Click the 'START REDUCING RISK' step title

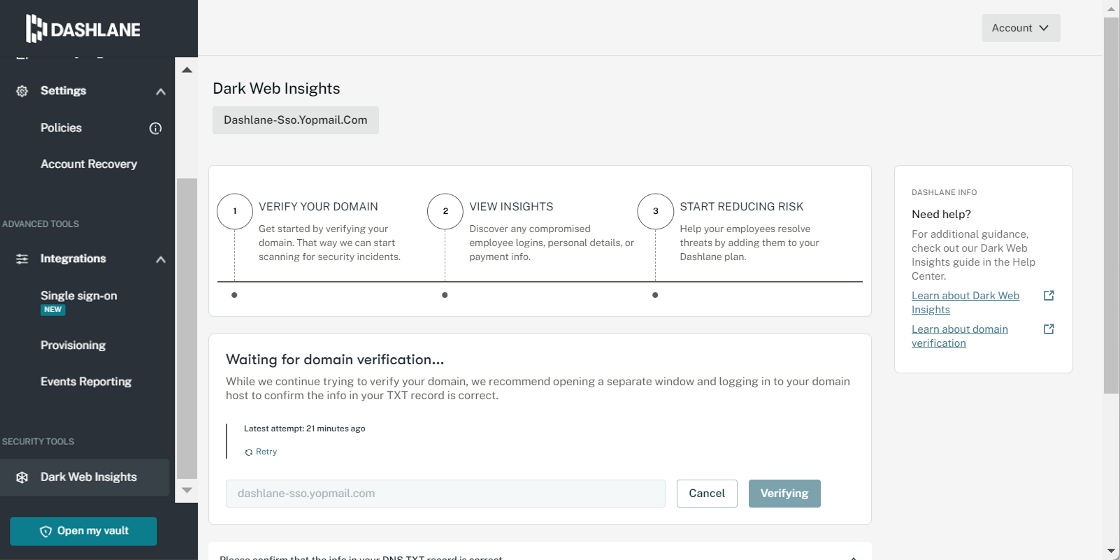741,207
